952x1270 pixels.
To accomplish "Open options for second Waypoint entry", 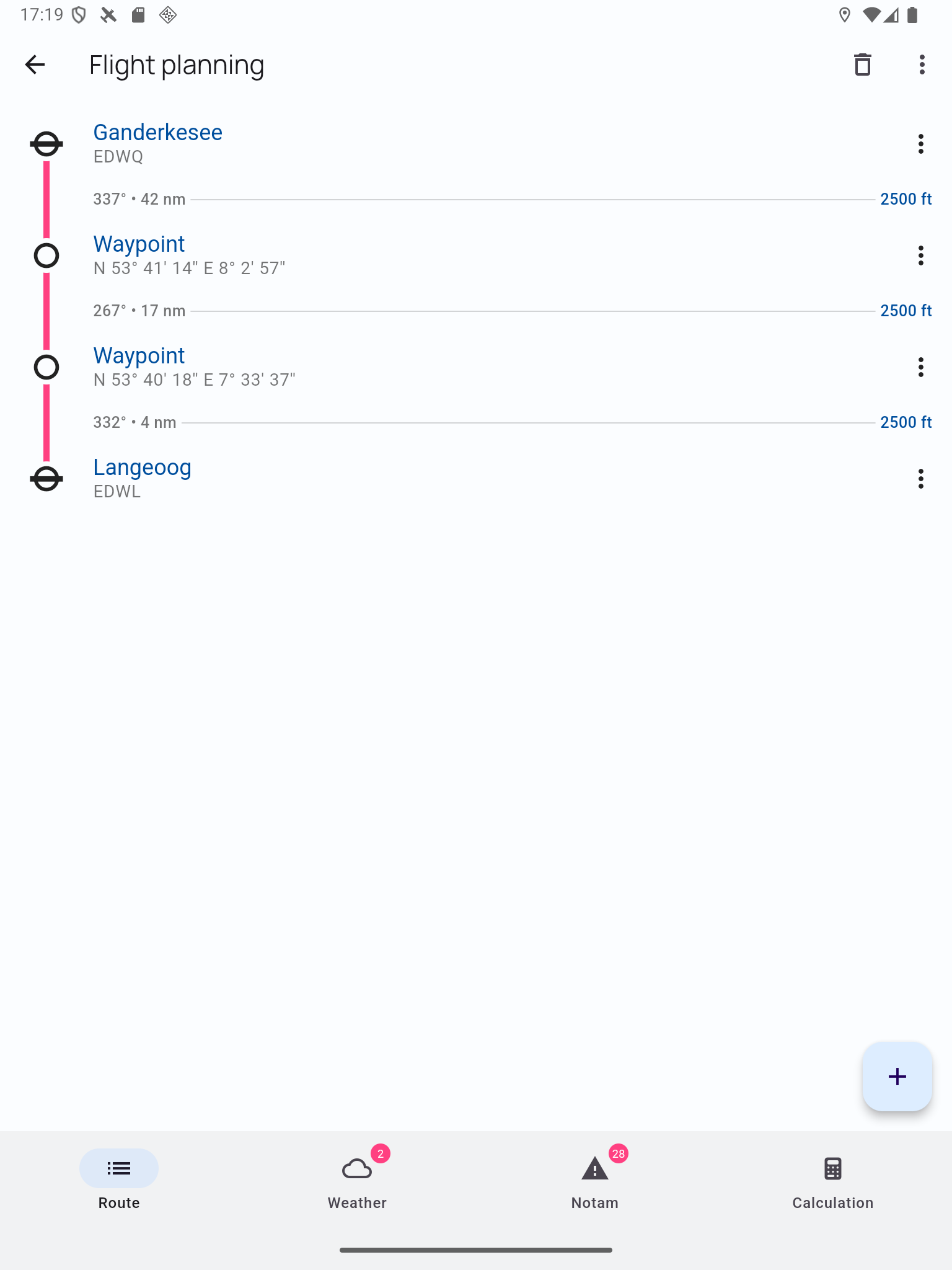I will 920,367.
